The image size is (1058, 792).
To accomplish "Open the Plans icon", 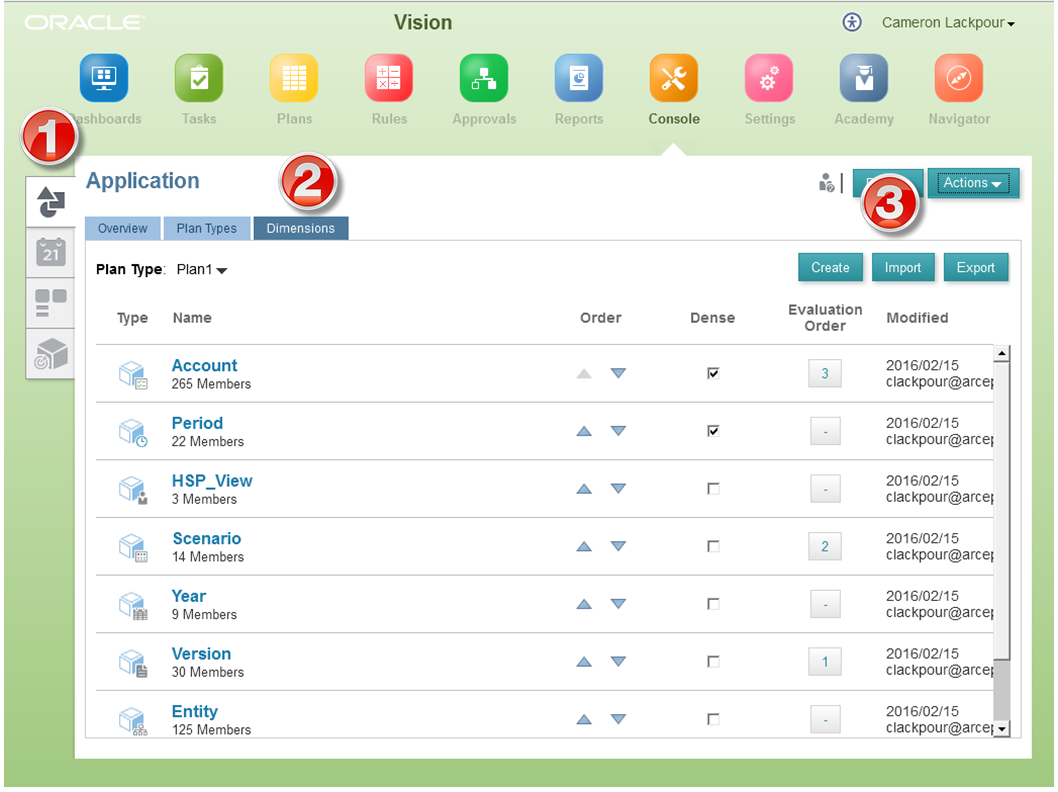I will pyautogui.click(x=294, y=78).
